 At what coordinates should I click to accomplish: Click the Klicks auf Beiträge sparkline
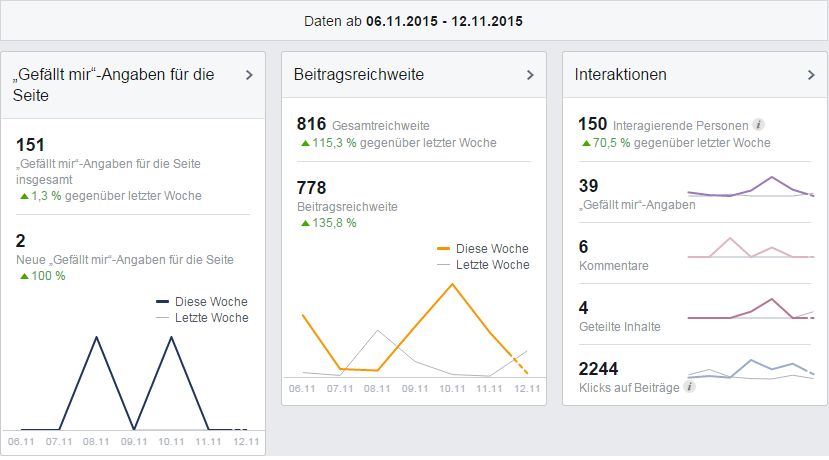tap(750, 370)
